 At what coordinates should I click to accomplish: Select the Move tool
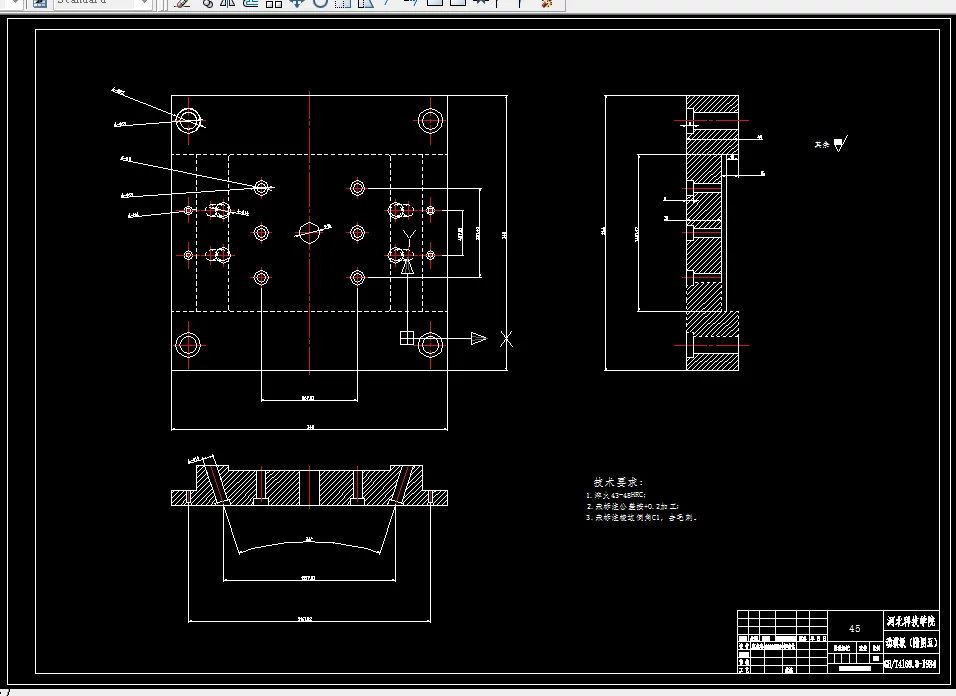tap(297, 2)
